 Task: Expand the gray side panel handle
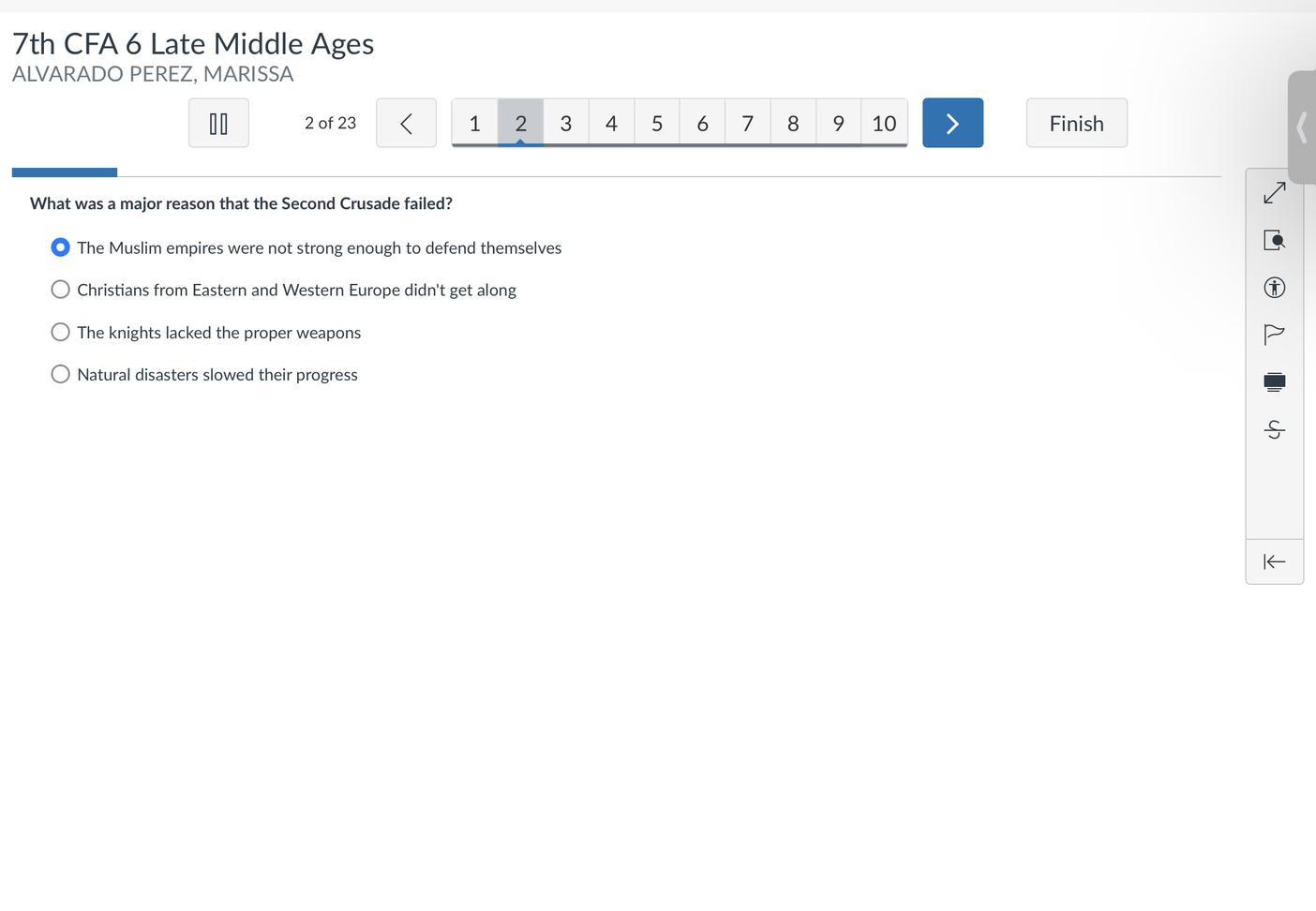coord(1301,127)
